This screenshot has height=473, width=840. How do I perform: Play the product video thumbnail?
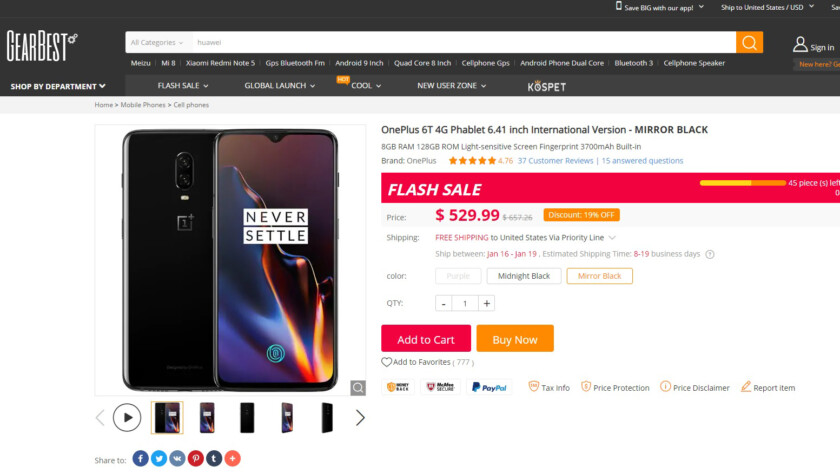coord(127,417)
